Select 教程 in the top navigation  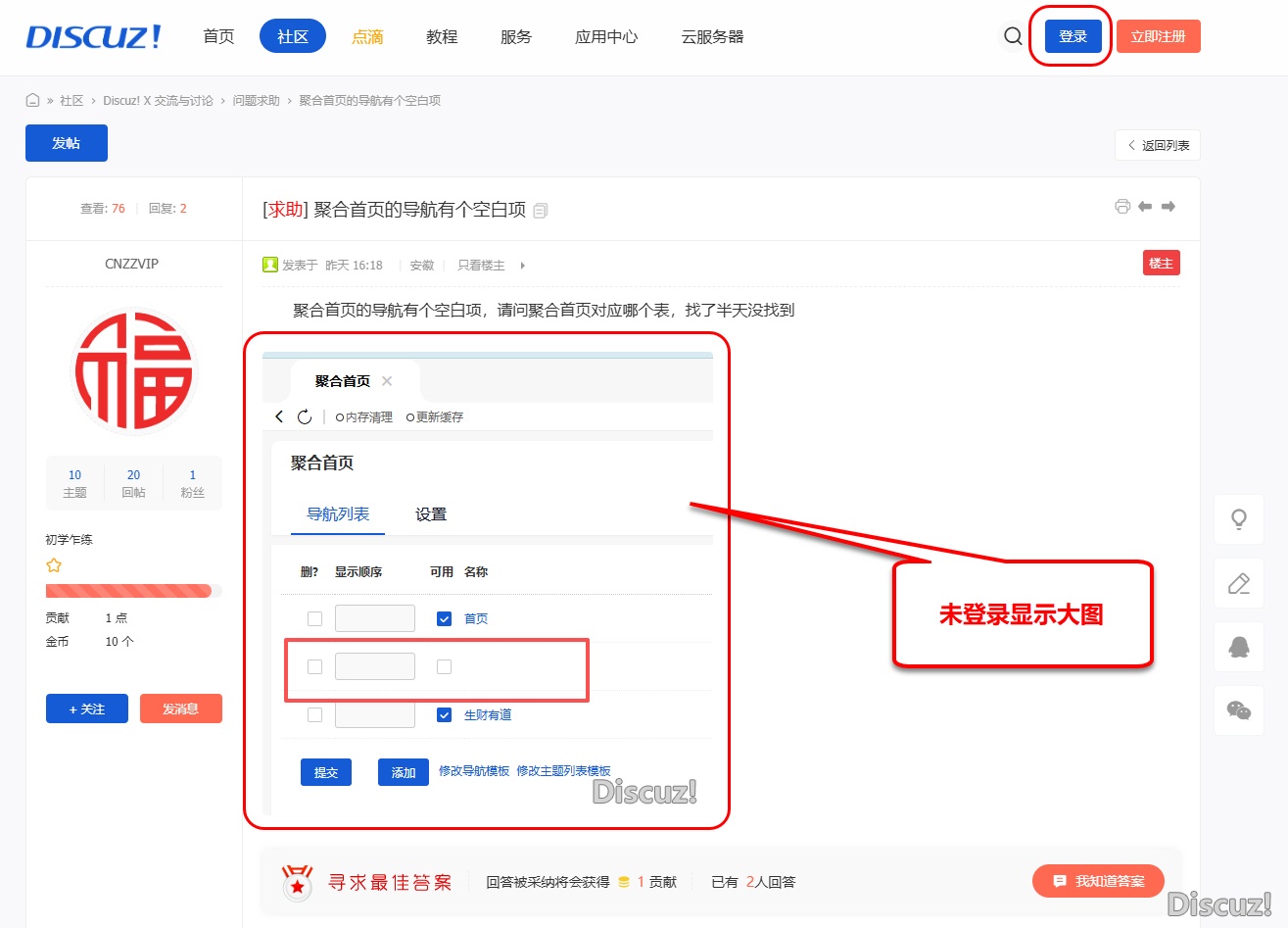[x=442, y=36]
